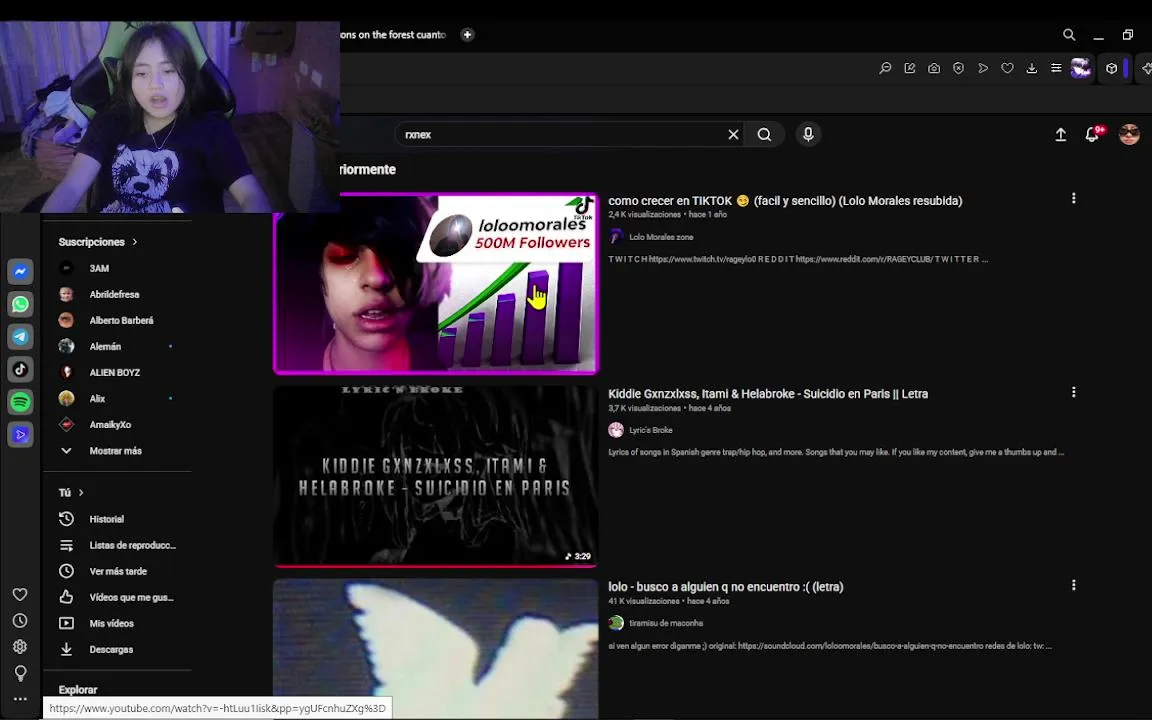Open 'Kiddie Gxnzxlxss, Itami & Helabroke' video title
This screenshot has width=1152, height=720.
pyautogui.click(x=768, y=394)
